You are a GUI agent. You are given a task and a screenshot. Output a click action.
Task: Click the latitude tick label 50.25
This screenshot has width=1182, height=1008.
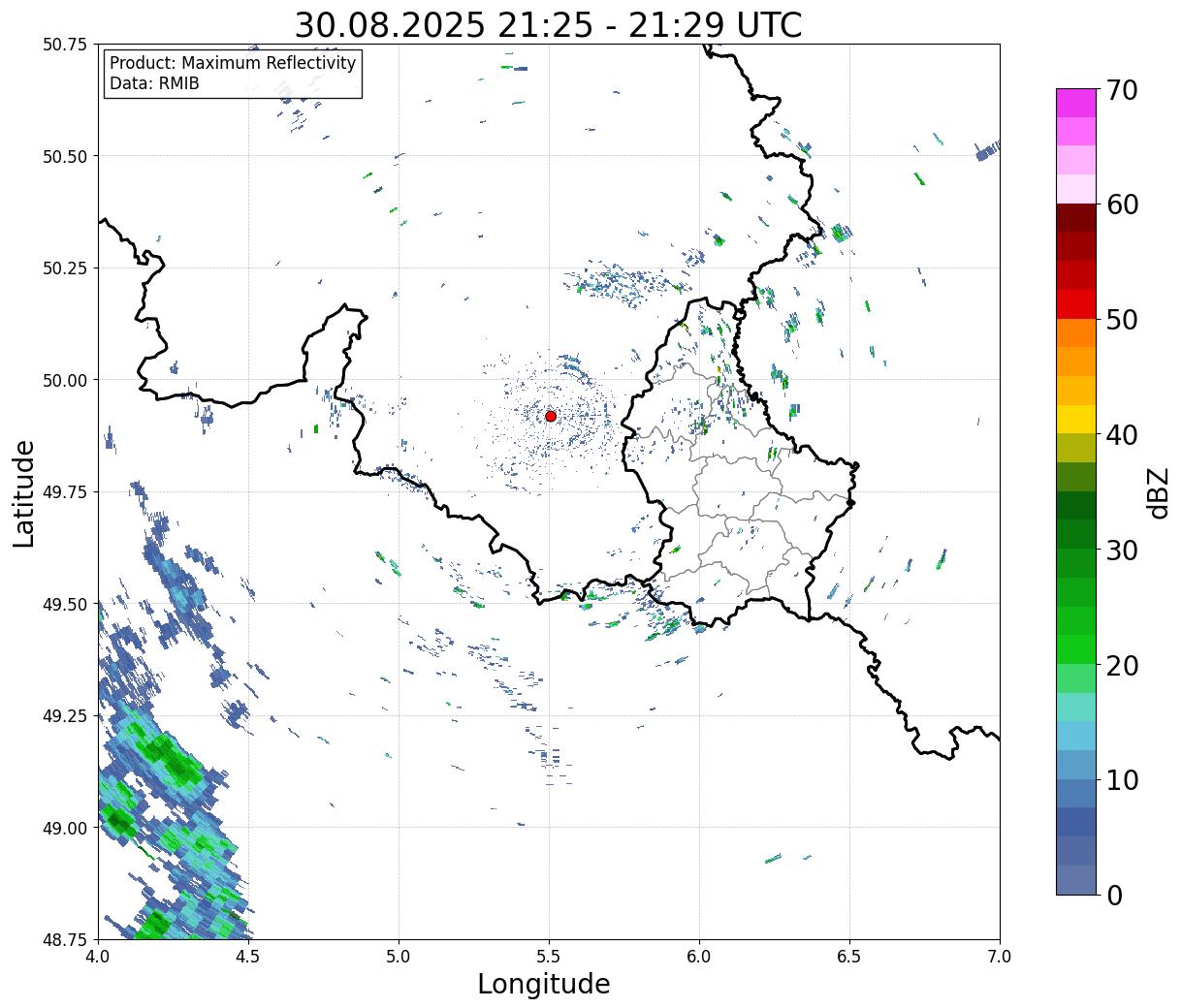pos(64,268)
